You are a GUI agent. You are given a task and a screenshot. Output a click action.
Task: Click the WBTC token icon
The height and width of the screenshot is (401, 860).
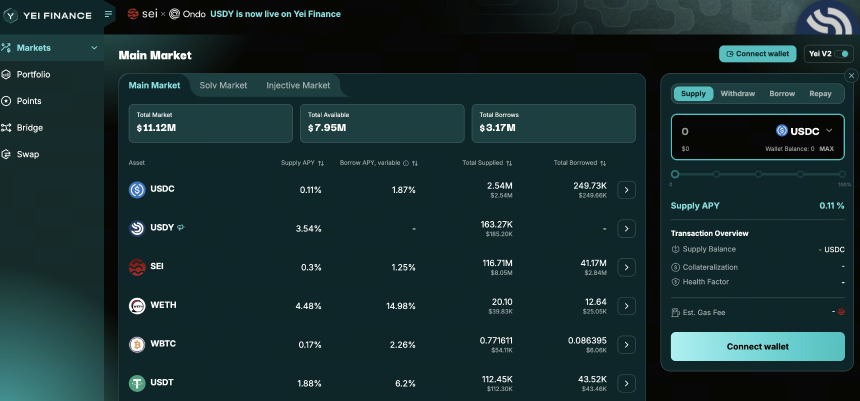tap(137, 344)
